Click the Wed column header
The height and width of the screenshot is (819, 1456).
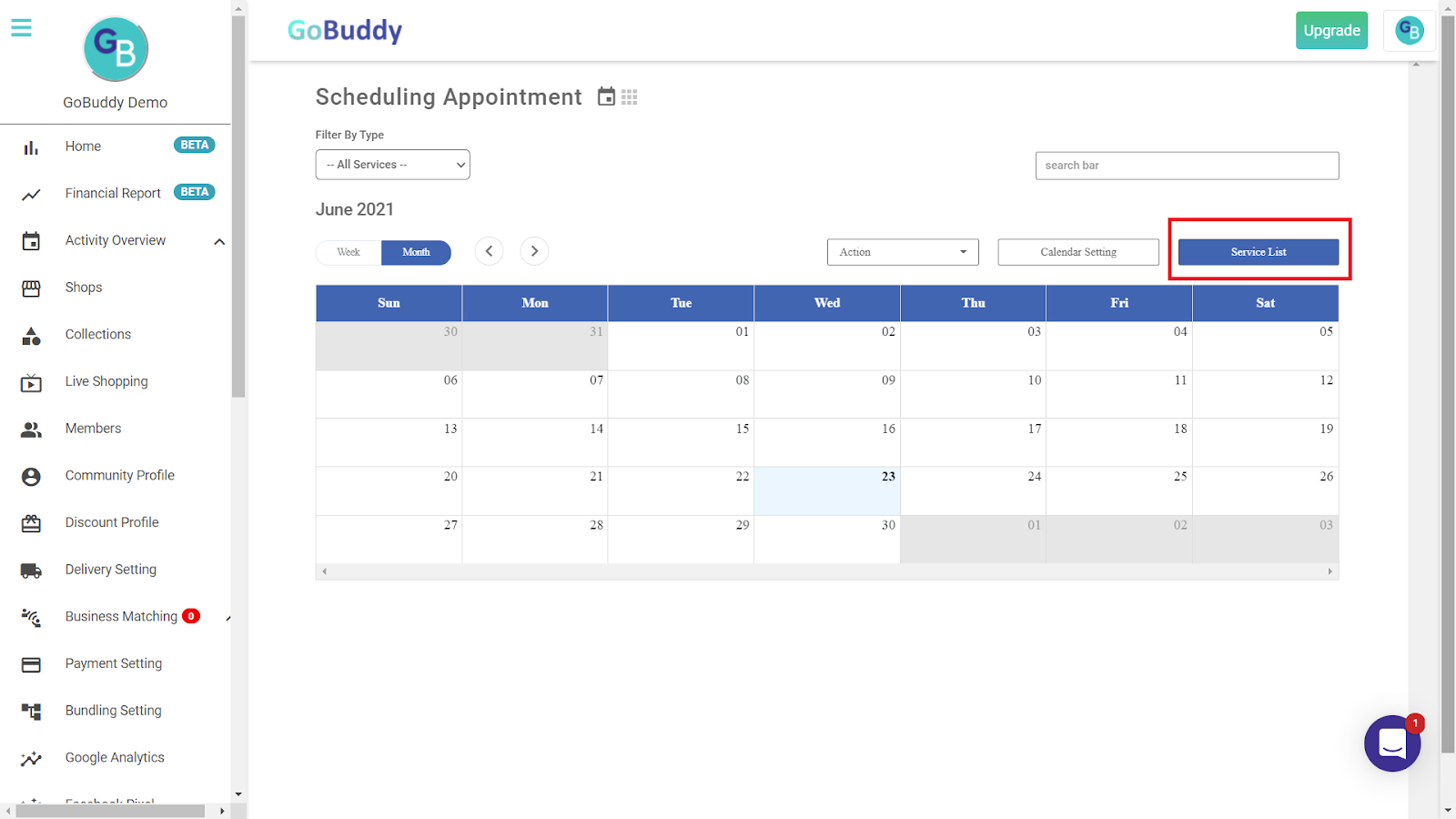pos(827,303)
